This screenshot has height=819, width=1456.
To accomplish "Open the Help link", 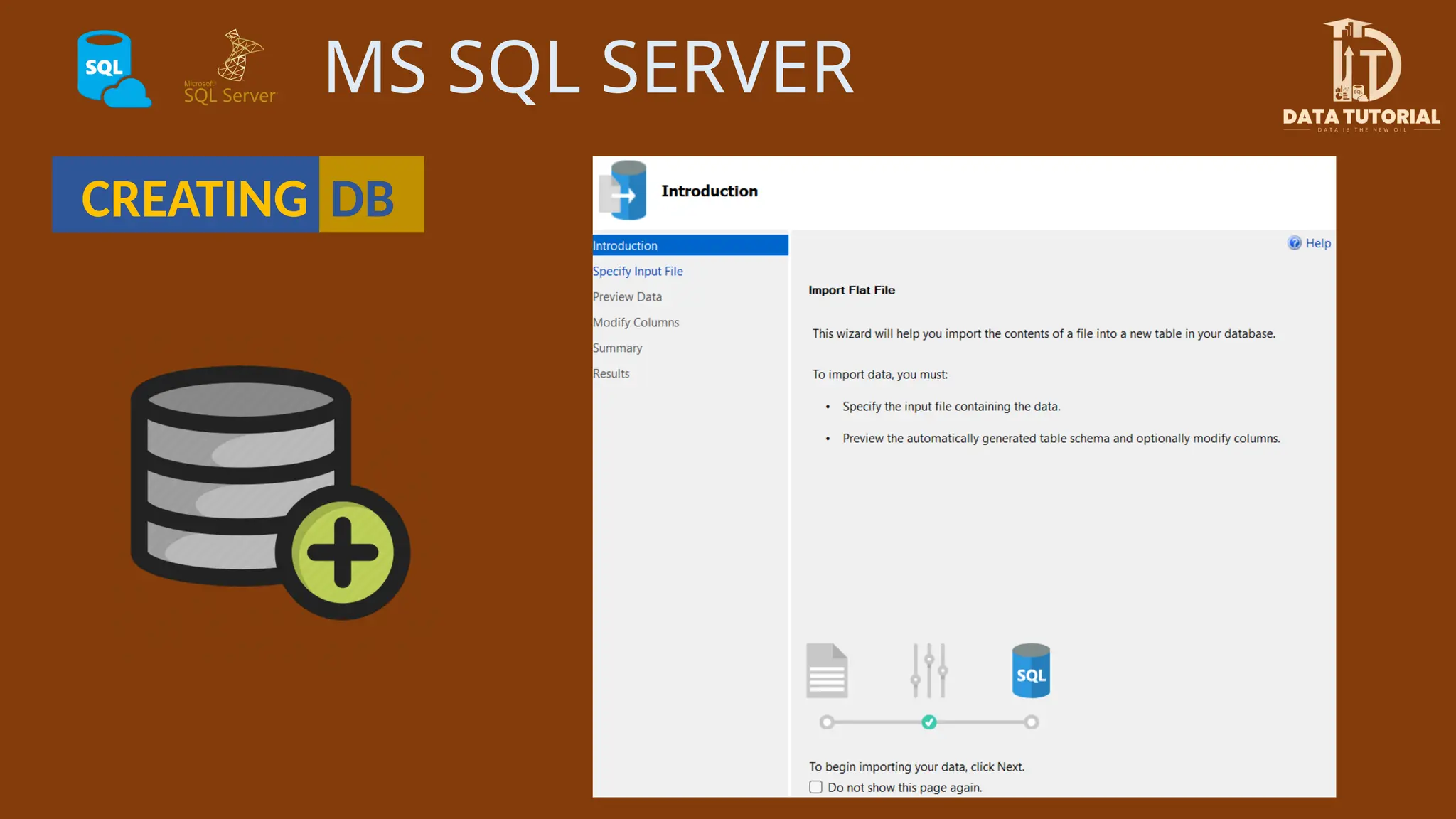I will point(1318,243).
